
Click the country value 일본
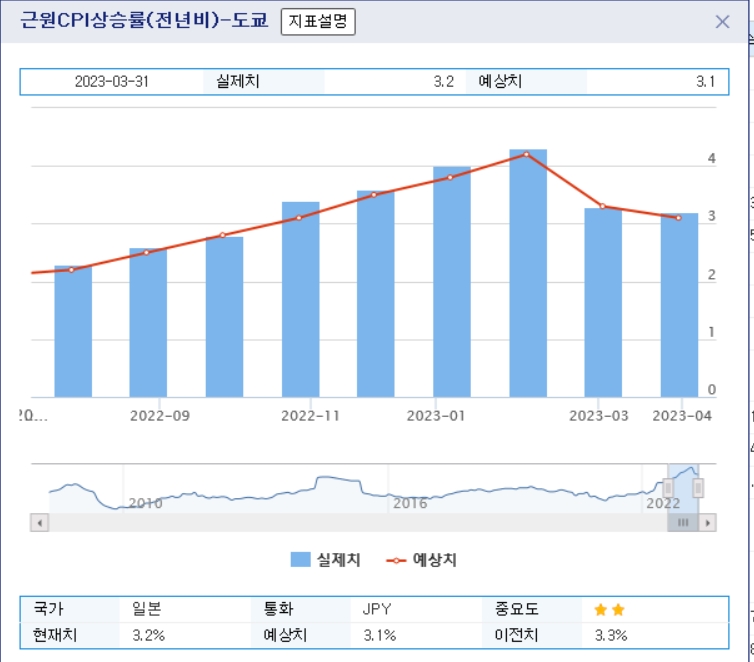147,609
